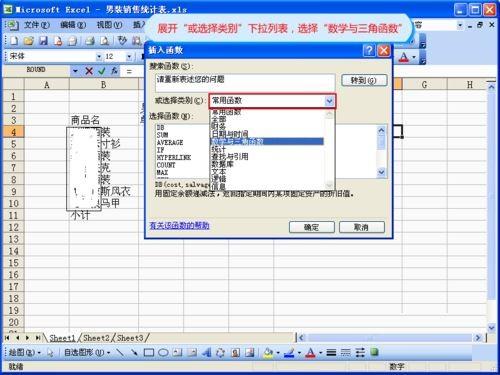Select COUNT in function list
500x375 pixels.
pyautogui.click(x=166, y=165)
